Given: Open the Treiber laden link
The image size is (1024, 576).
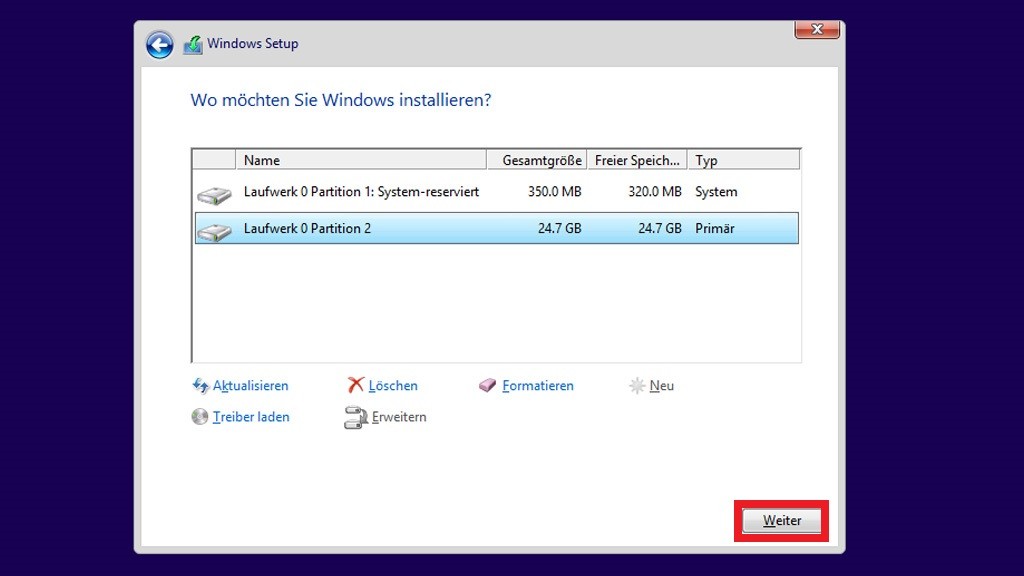Looking at the screenshot, I should pyautogui.click(x=251, y=417).
